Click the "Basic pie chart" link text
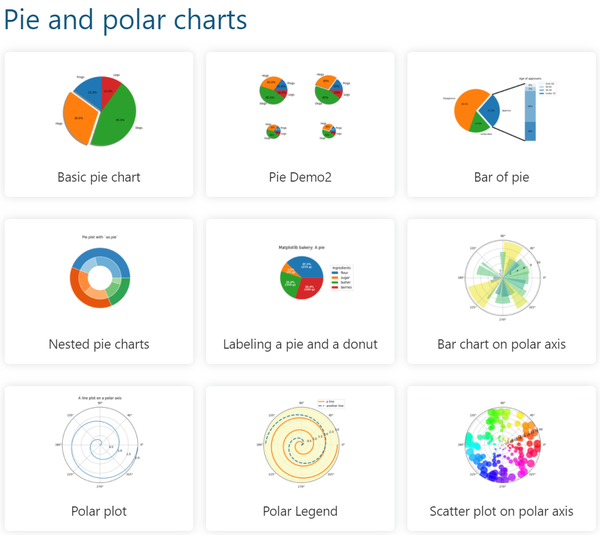 pos(98,177)
